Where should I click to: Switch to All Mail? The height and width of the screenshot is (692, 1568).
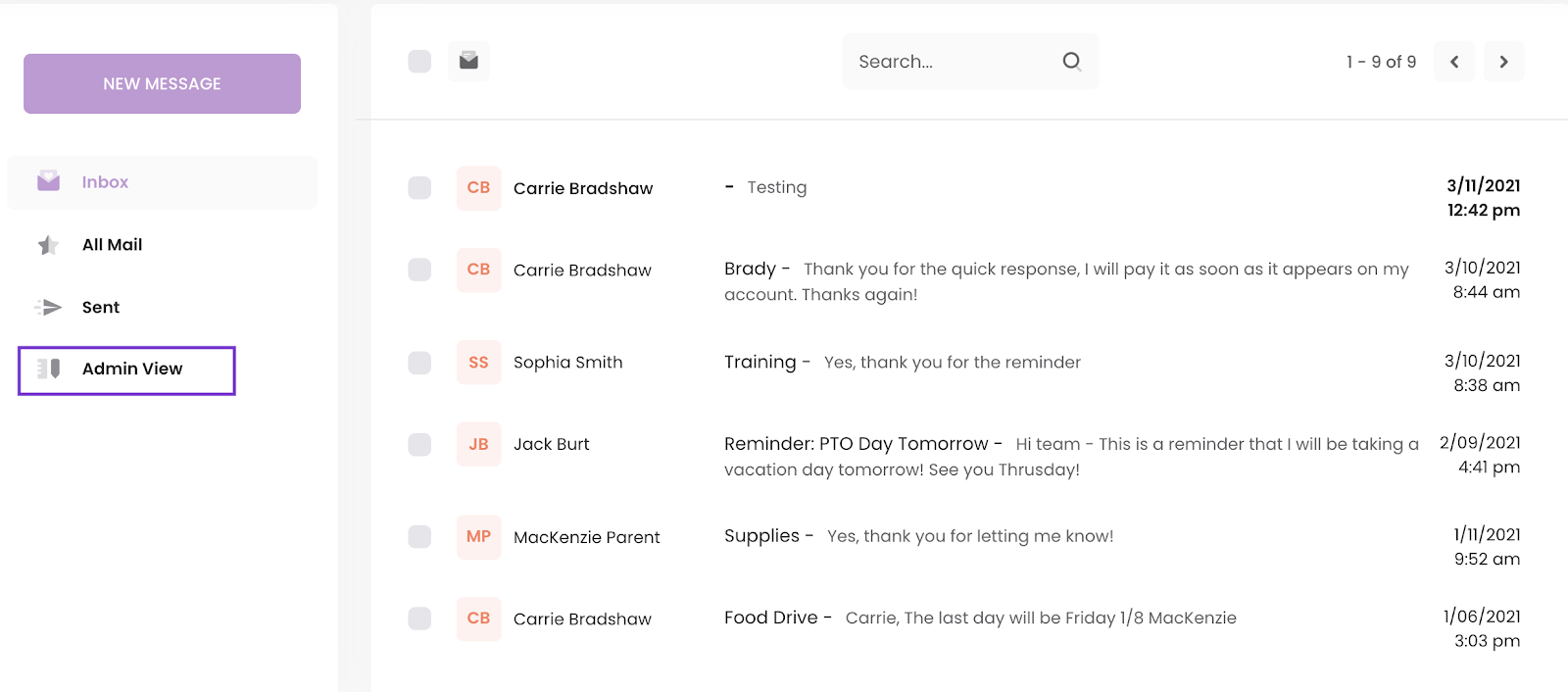pyautogui.click(x=112, y=245)
